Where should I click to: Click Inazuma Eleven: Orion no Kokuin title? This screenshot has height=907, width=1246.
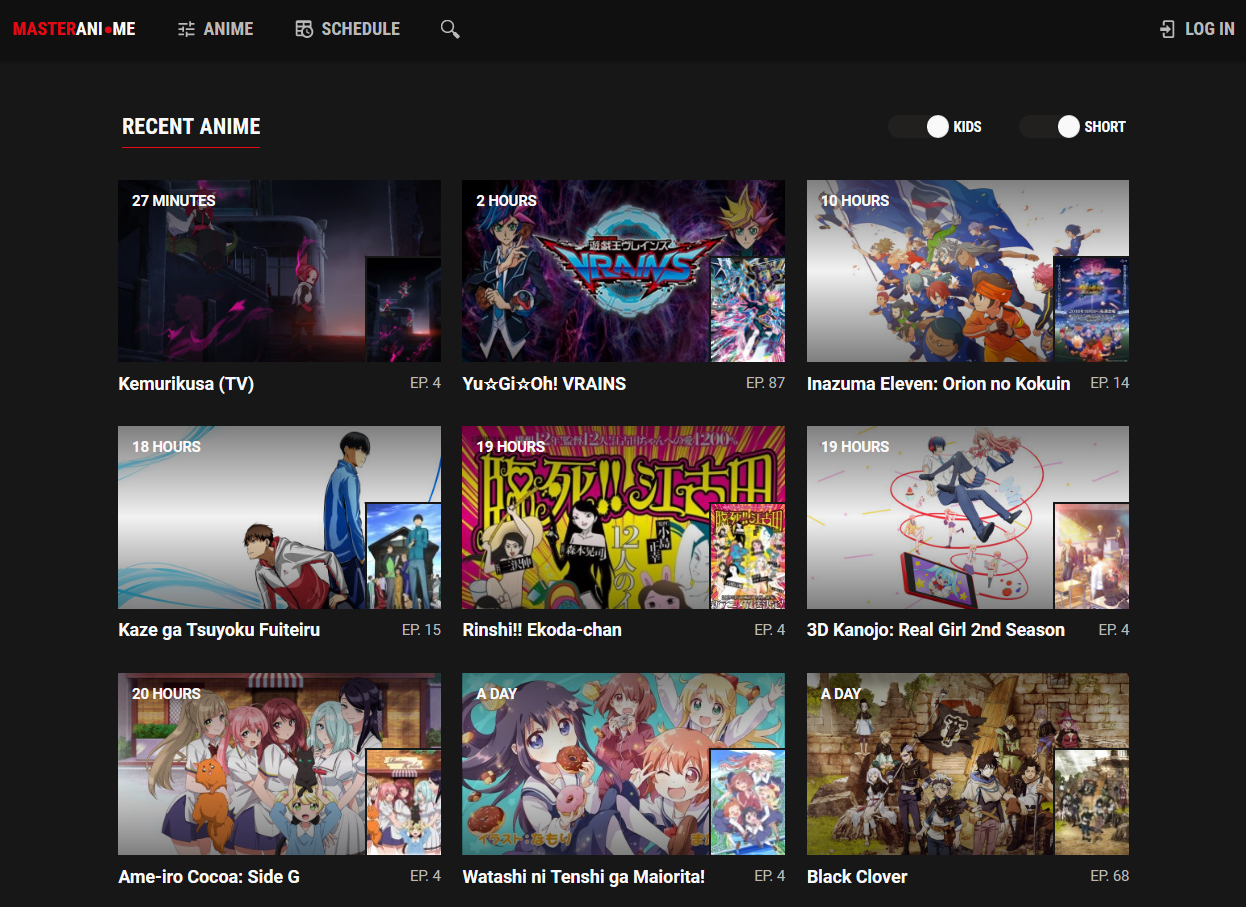pos(939,384)
